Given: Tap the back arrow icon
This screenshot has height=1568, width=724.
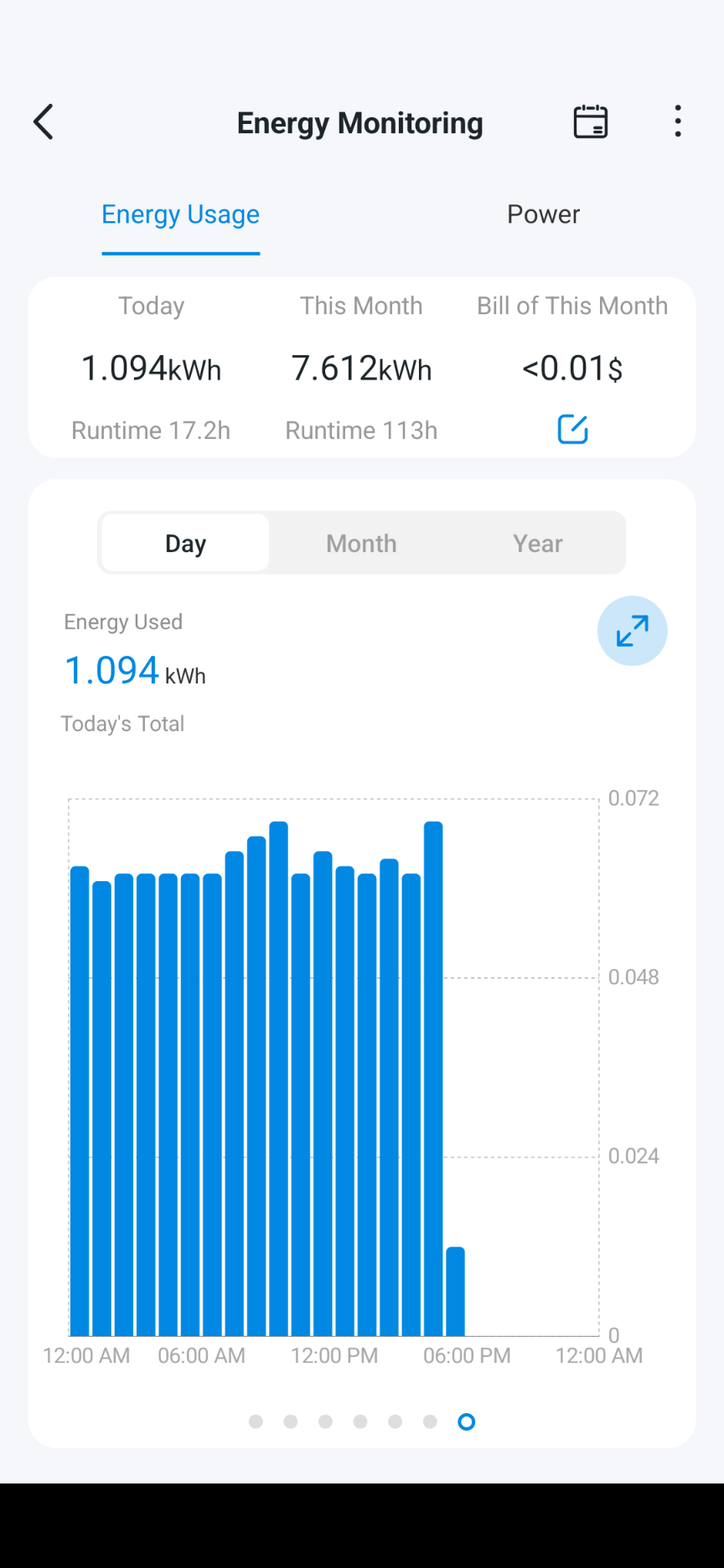Looking at the screenshot, I should tap(44, 122).
